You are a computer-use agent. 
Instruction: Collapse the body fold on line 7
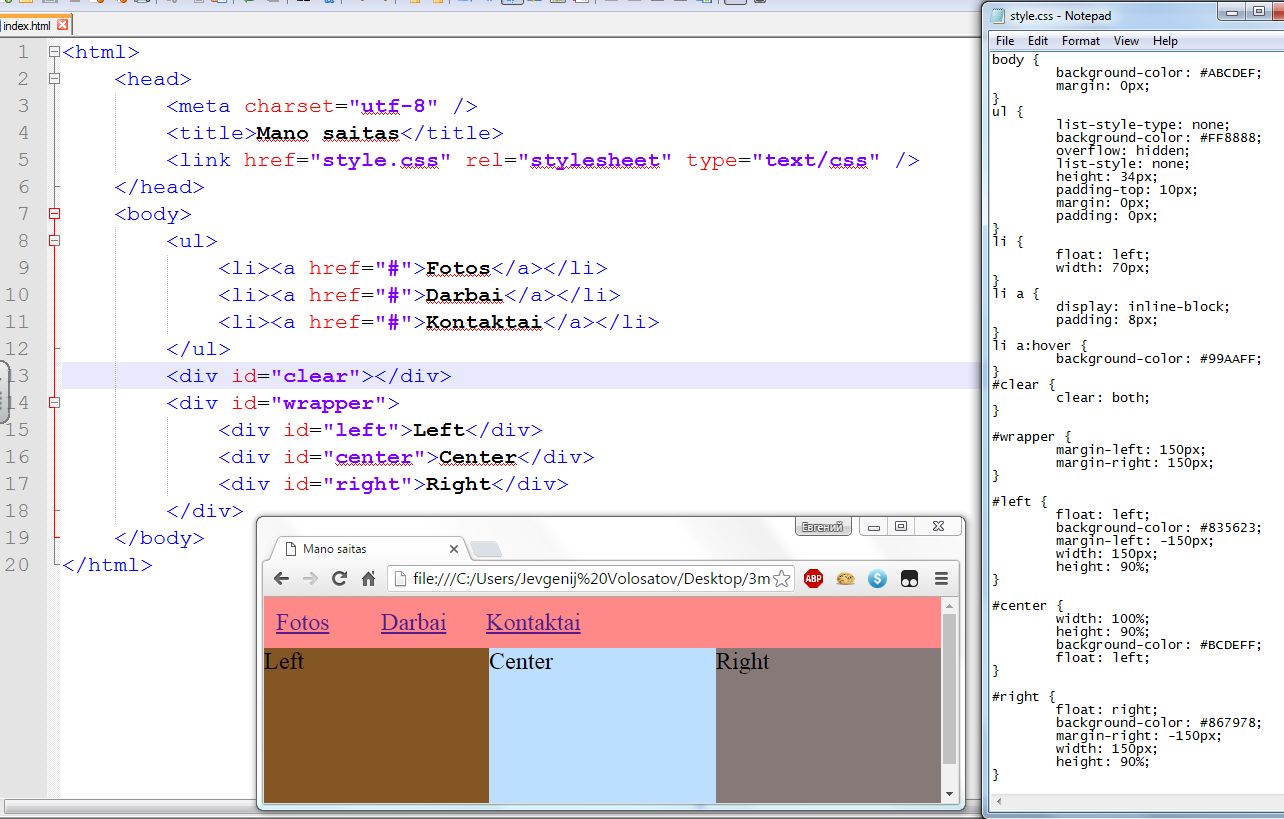(x=54, y=213)
